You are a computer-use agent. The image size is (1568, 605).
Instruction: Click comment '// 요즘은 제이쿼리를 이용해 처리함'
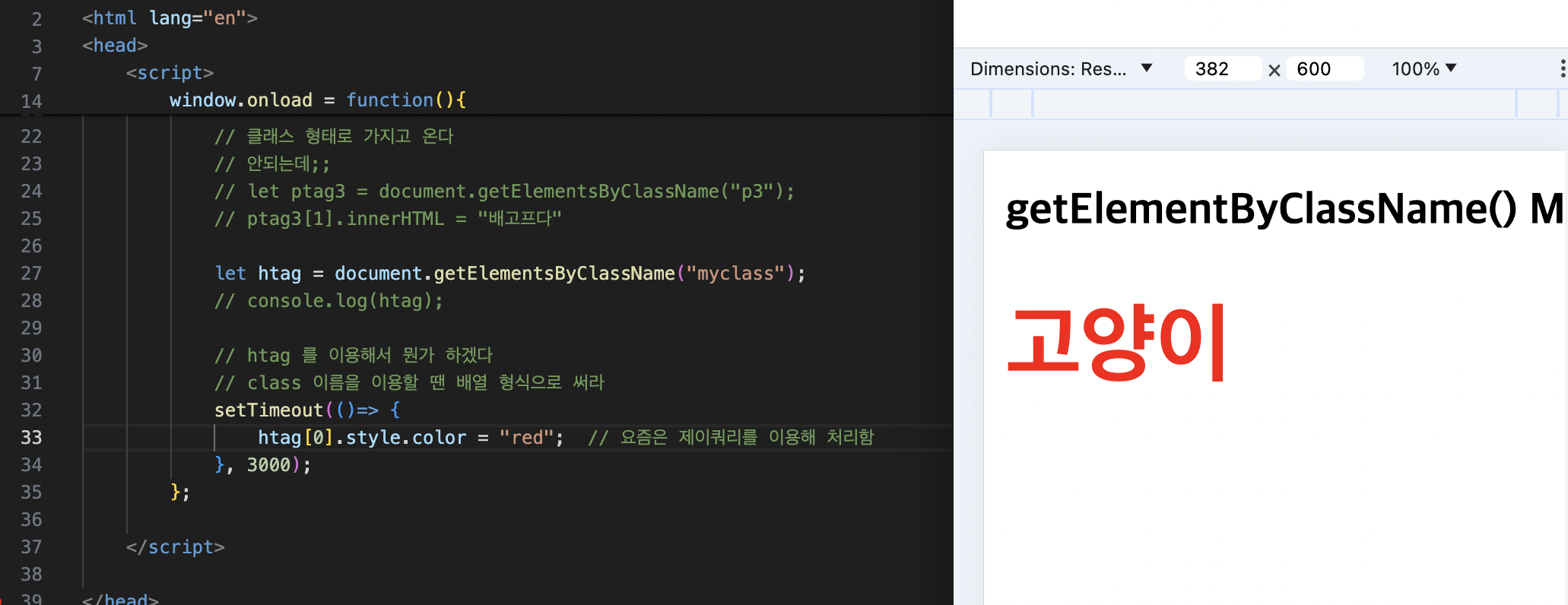(x=731, y=438)
